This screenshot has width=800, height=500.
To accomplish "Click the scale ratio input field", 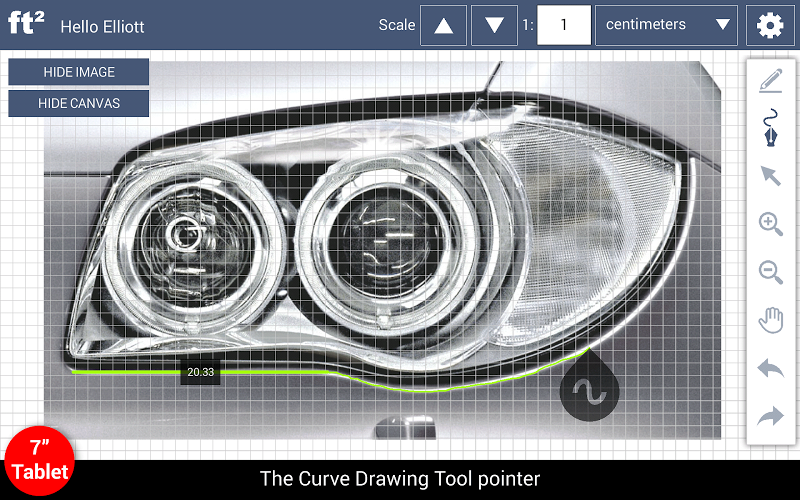I will [564, 25].
